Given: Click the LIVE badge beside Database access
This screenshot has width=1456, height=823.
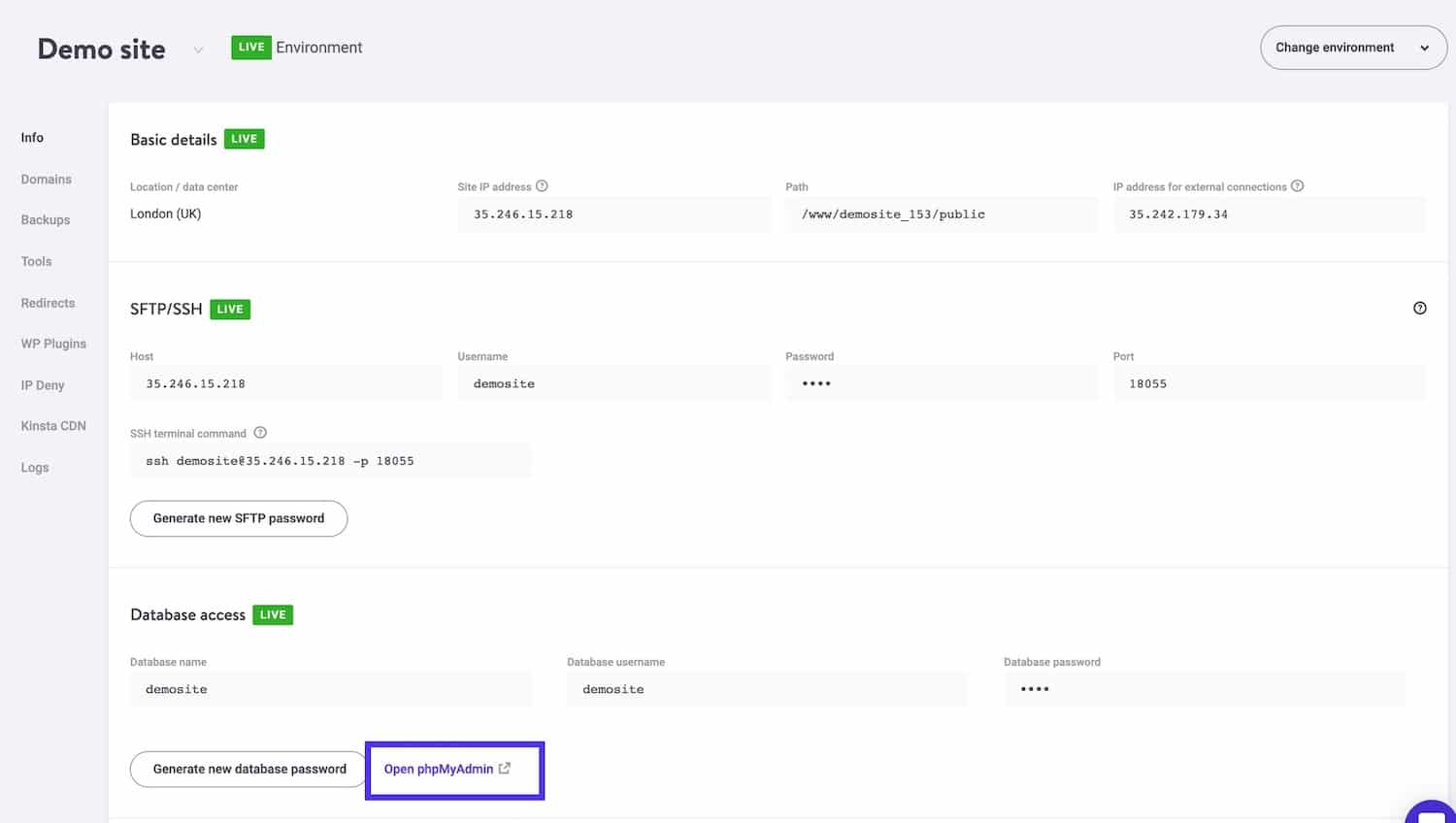Looking at the screenshot, I should click(x=273, y=614).
